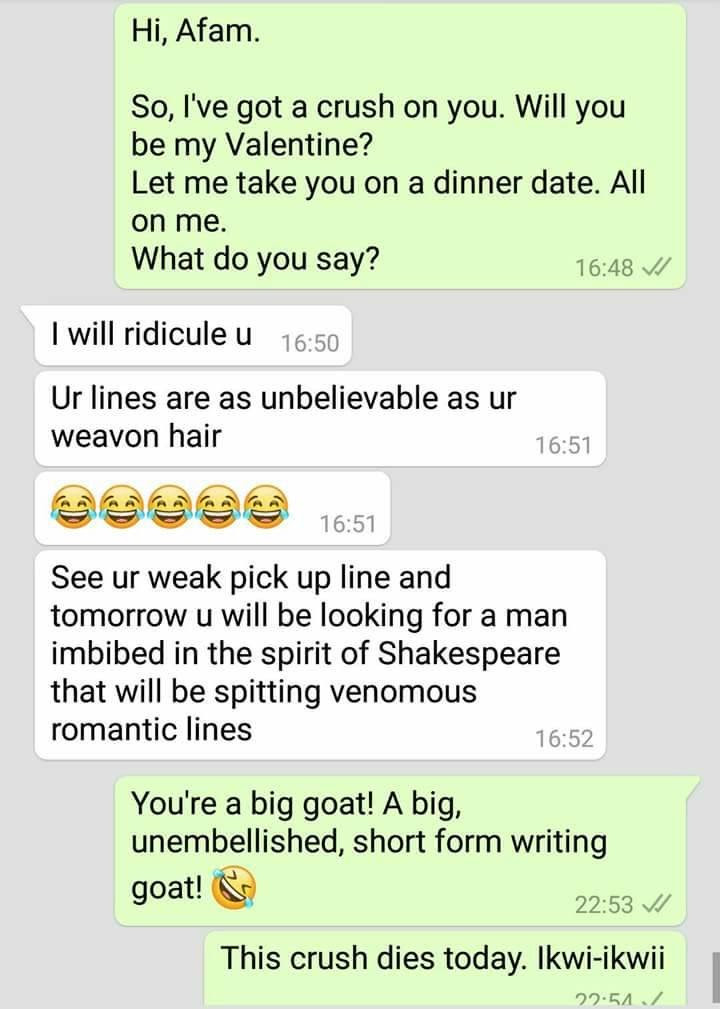
Task: Tap the rolling-on-floor laughing emoji
Action: pyautogui.click(x=234, y=888)
